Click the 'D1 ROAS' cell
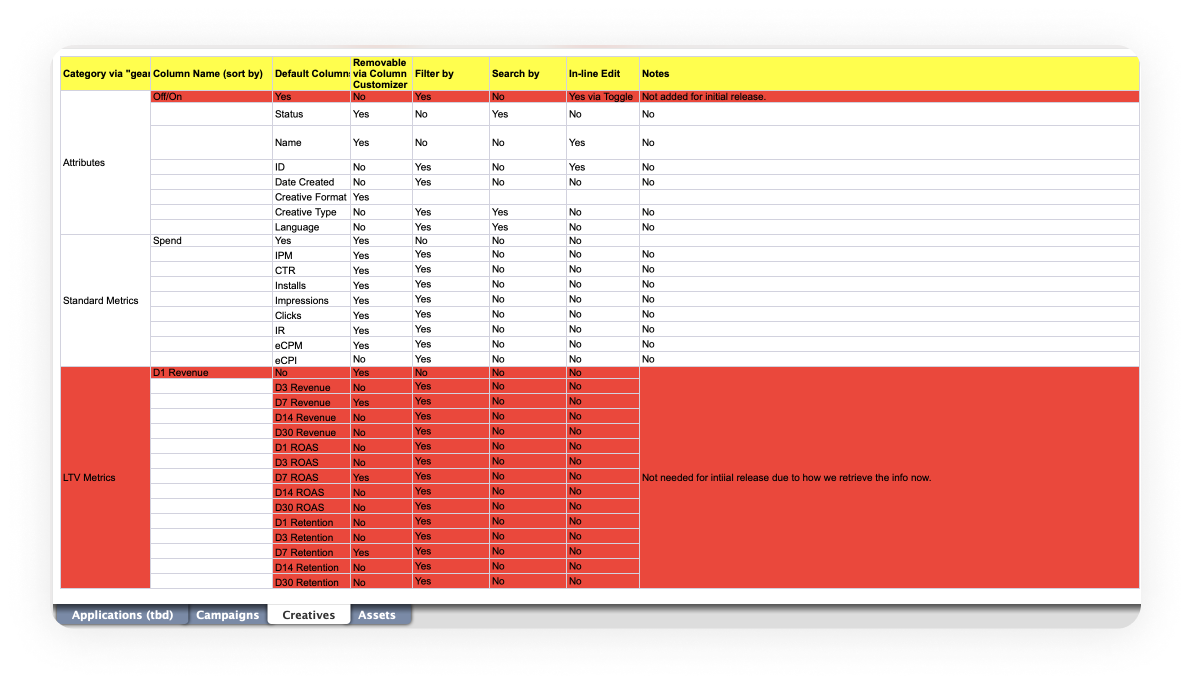Image resolution: width=1191 pixels, height=684 pixels. coord(311,447)
